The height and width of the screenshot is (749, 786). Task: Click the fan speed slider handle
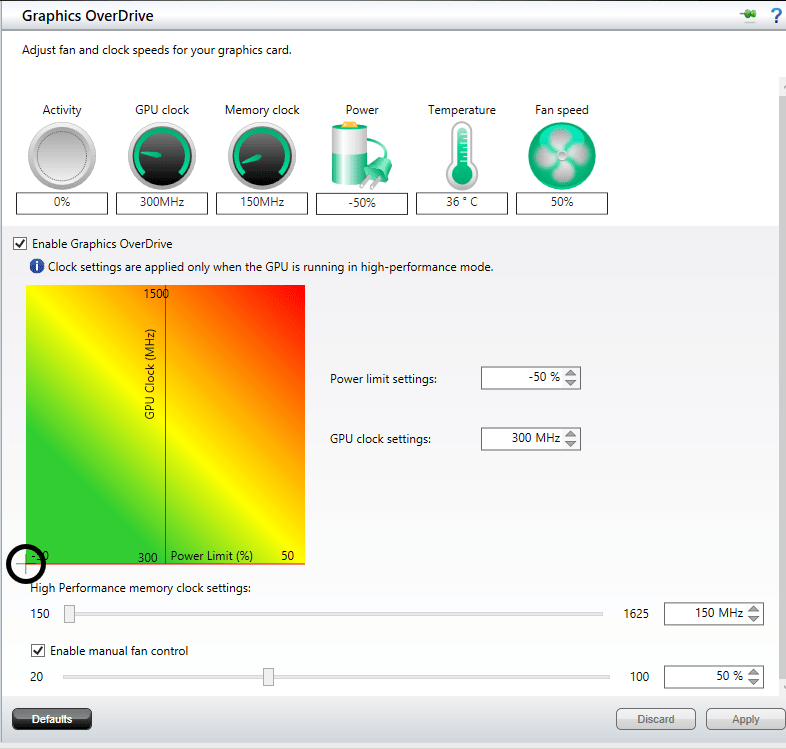pyautogui.click(x=269, y=677)
